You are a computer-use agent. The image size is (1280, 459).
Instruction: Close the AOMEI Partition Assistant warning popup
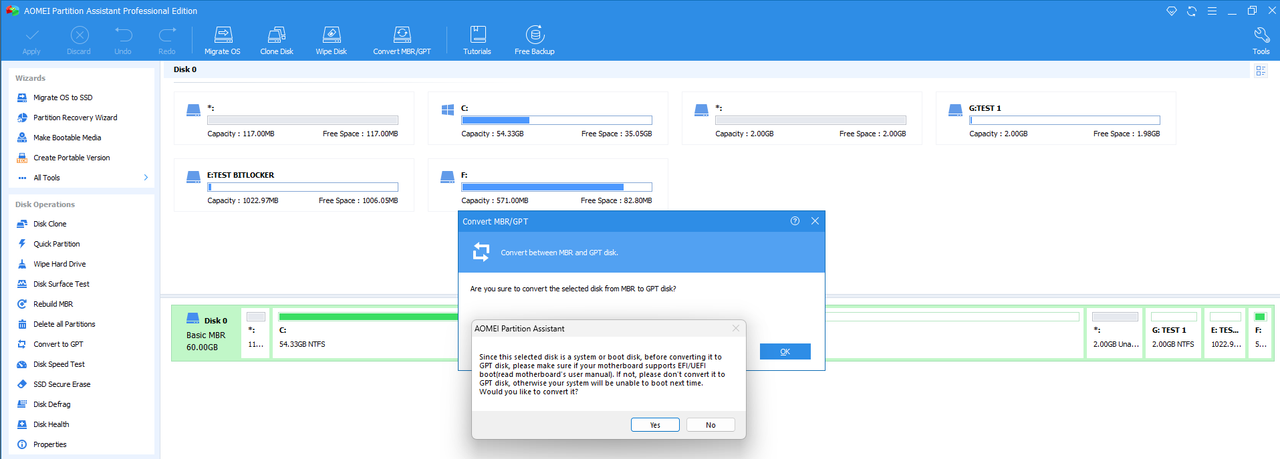click(736, 328)
